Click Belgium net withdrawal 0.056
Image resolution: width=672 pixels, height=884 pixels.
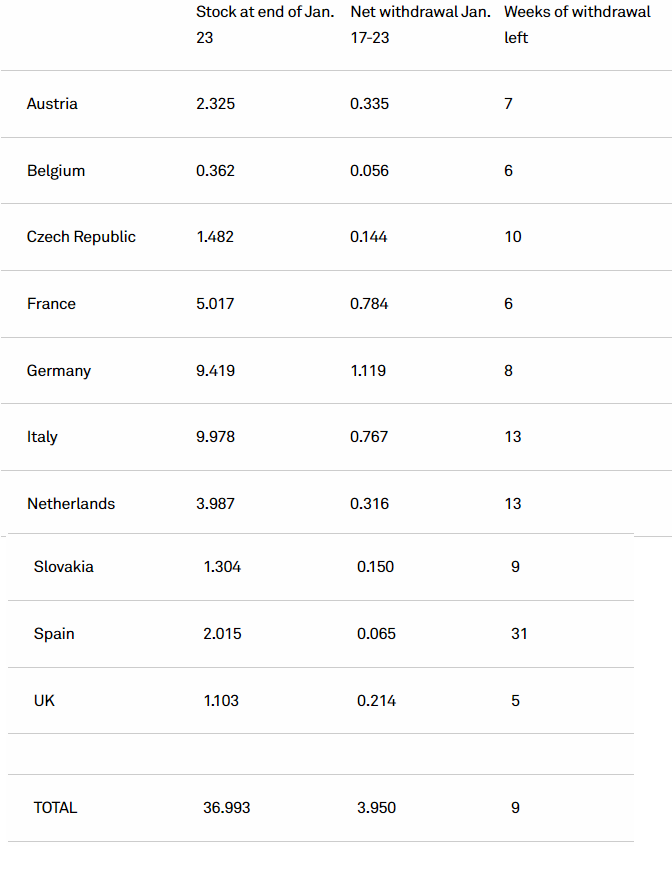click(369, 171)
